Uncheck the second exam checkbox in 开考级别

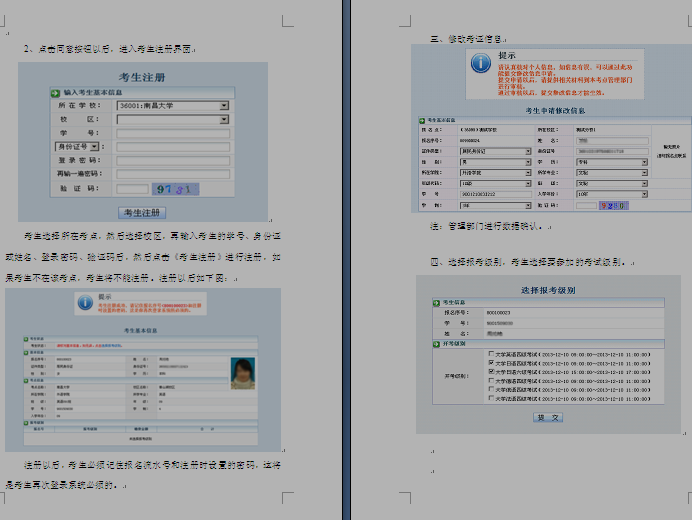(x=492, y=363)
